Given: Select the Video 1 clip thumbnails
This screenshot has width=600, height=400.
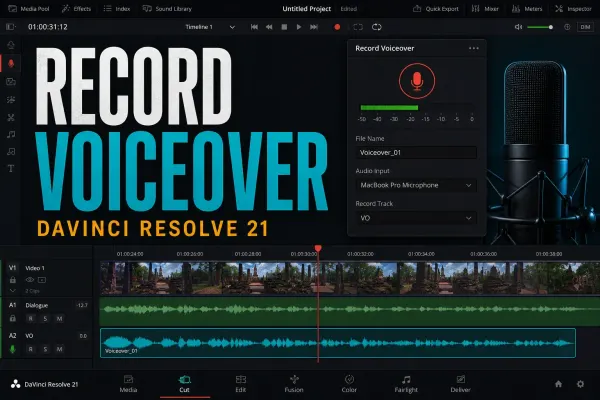Looking at the screenshot, I should (350, 278).
